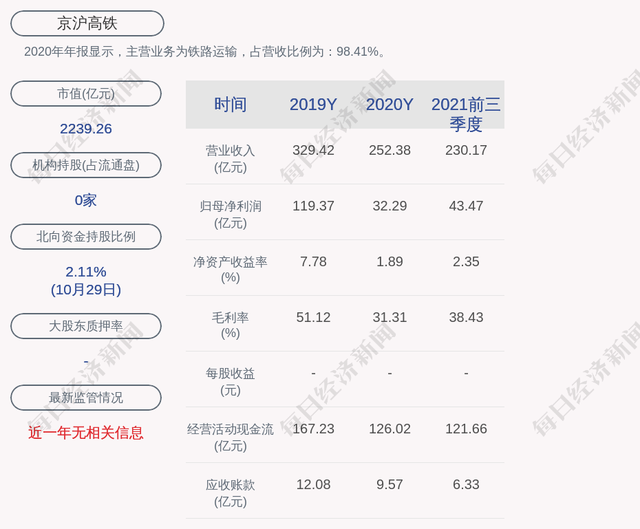Select gross margin value 51.12
The height and width of the screenshot is (529, 640).
313,318
